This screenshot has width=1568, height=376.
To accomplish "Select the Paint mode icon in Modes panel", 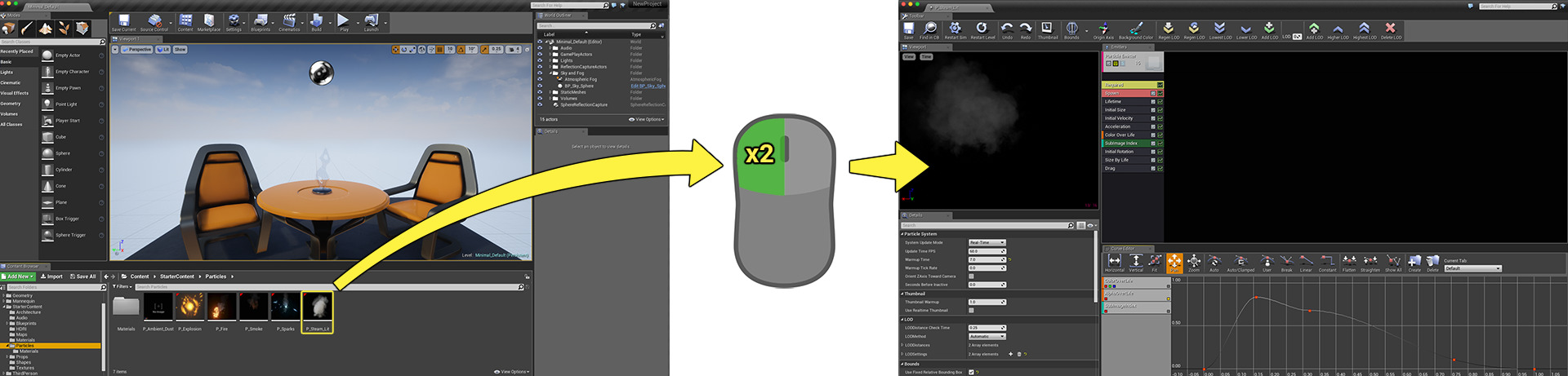I will coord(27,29).
